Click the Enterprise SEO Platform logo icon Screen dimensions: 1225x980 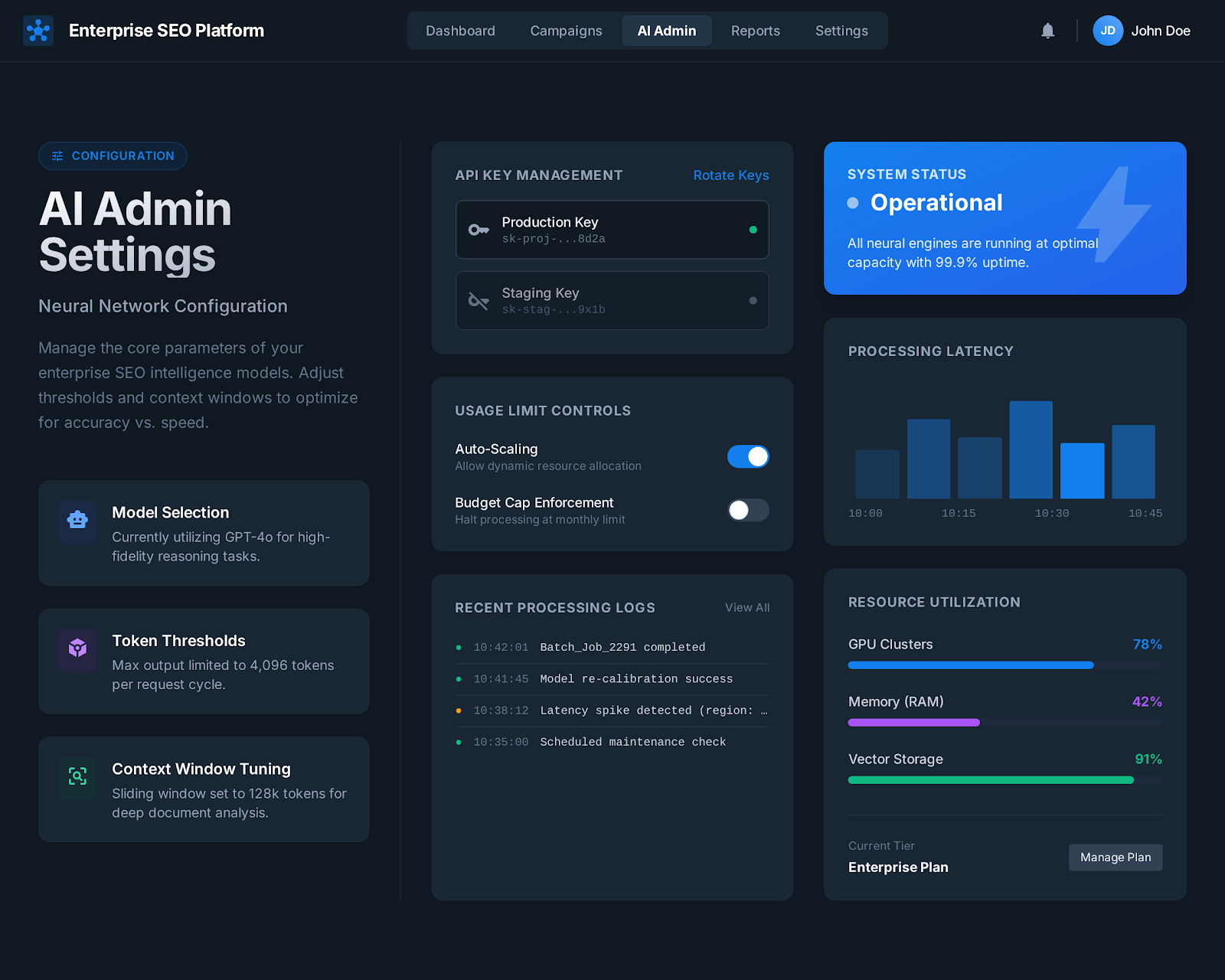pyautogui.click(x=38, y=30)
